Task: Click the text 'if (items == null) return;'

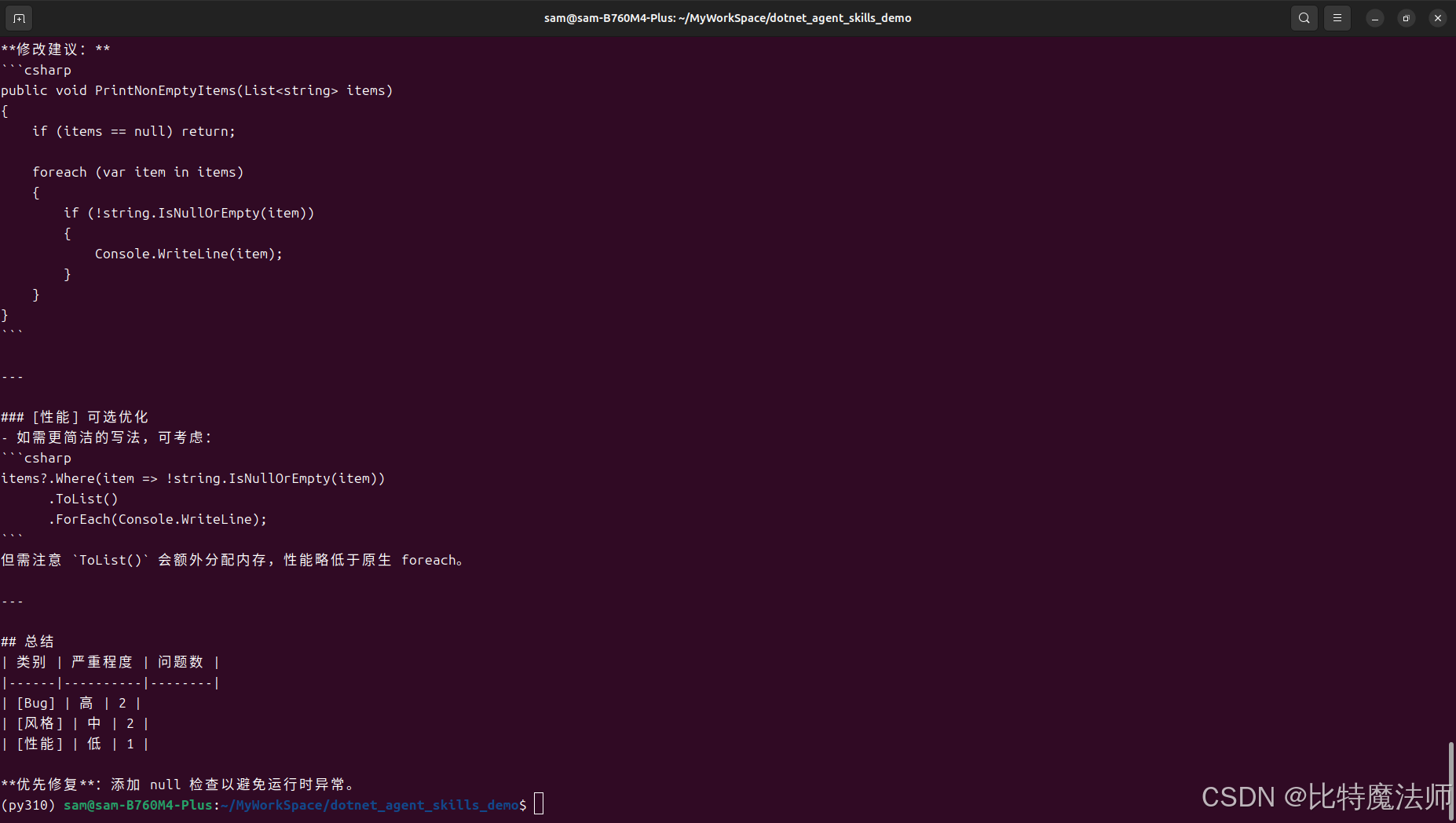Action: coord(134,131)
